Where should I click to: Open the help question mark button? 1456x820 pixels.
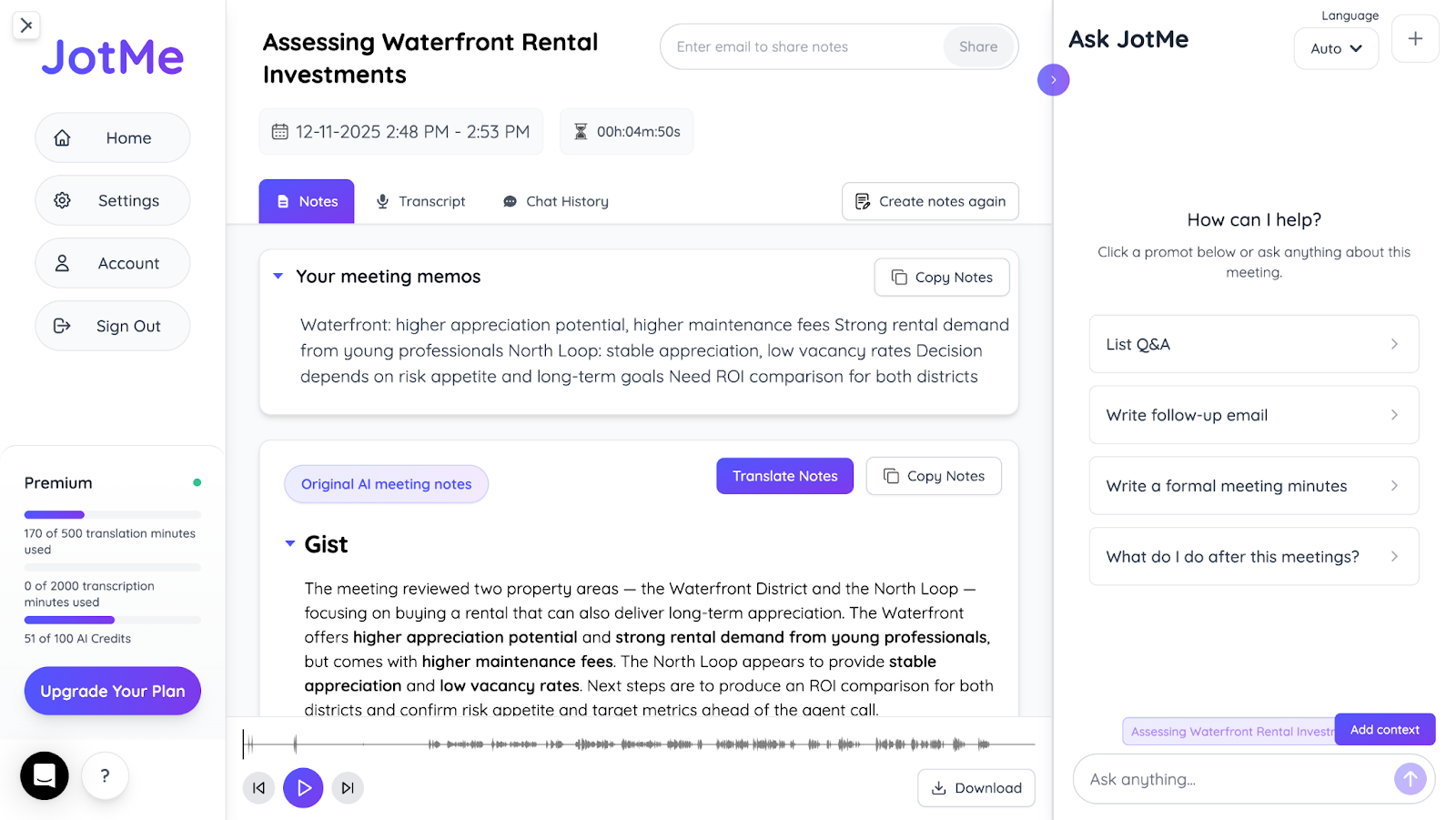[x=106, y=775]
